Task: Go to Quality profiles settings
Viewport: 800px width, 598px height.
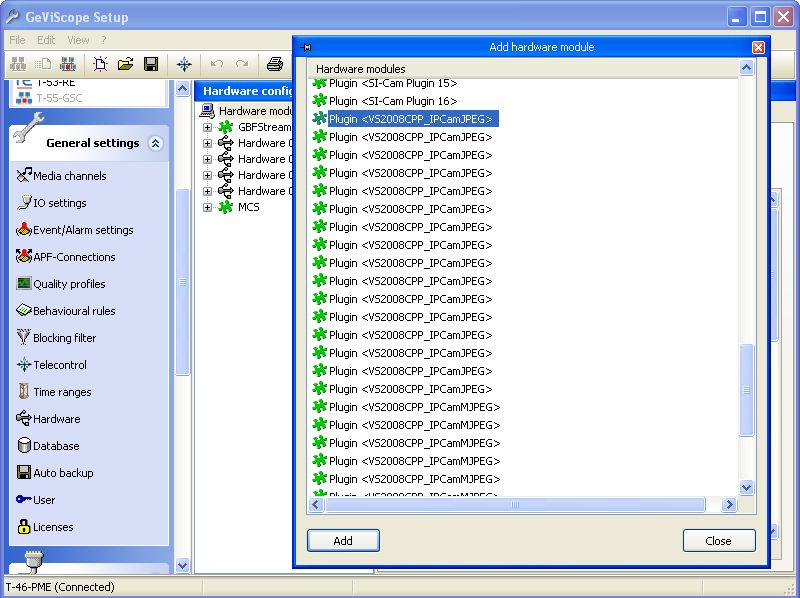Action: tap(69, 284)
